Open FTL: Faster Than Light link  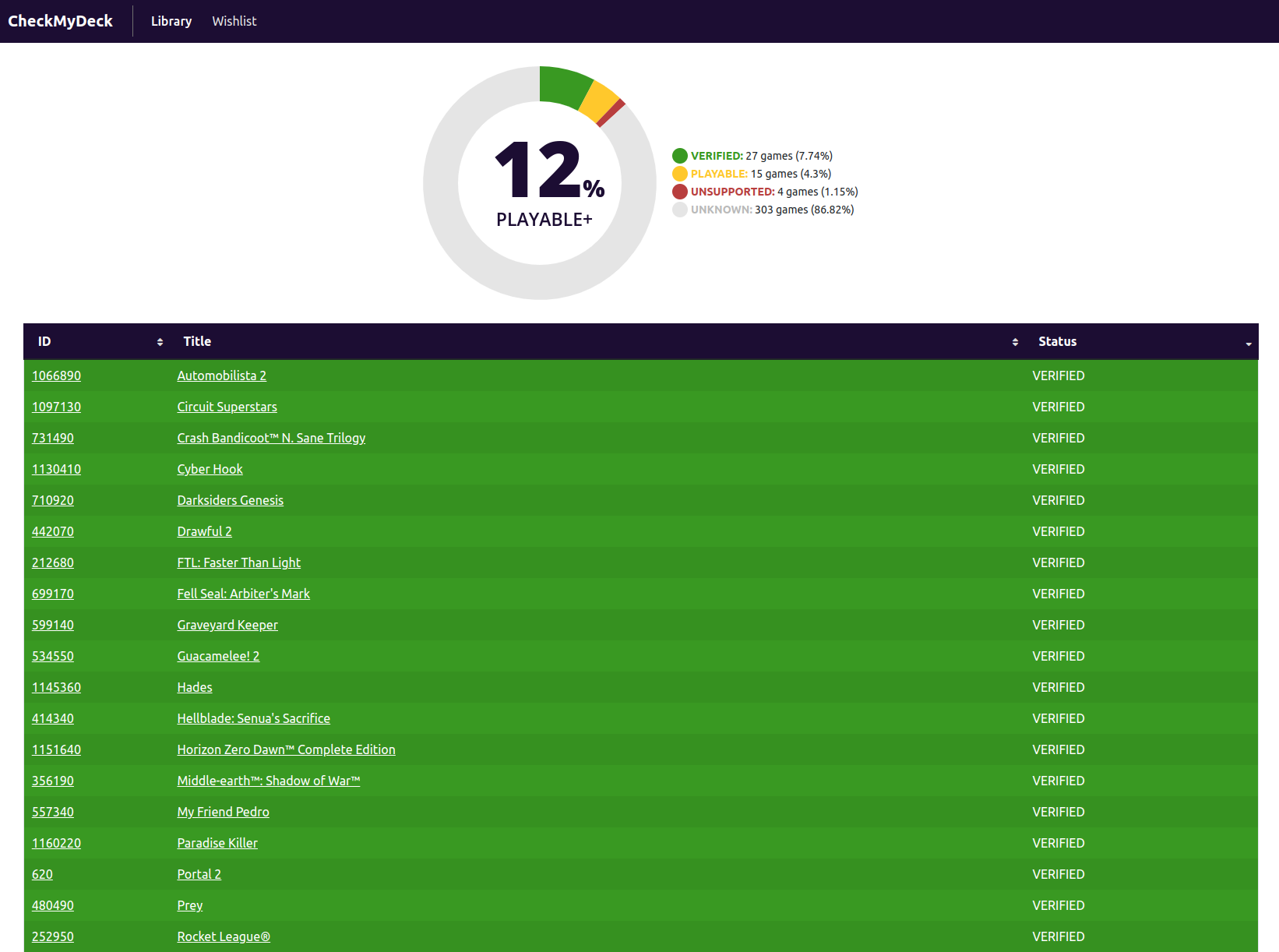(239, 562)
